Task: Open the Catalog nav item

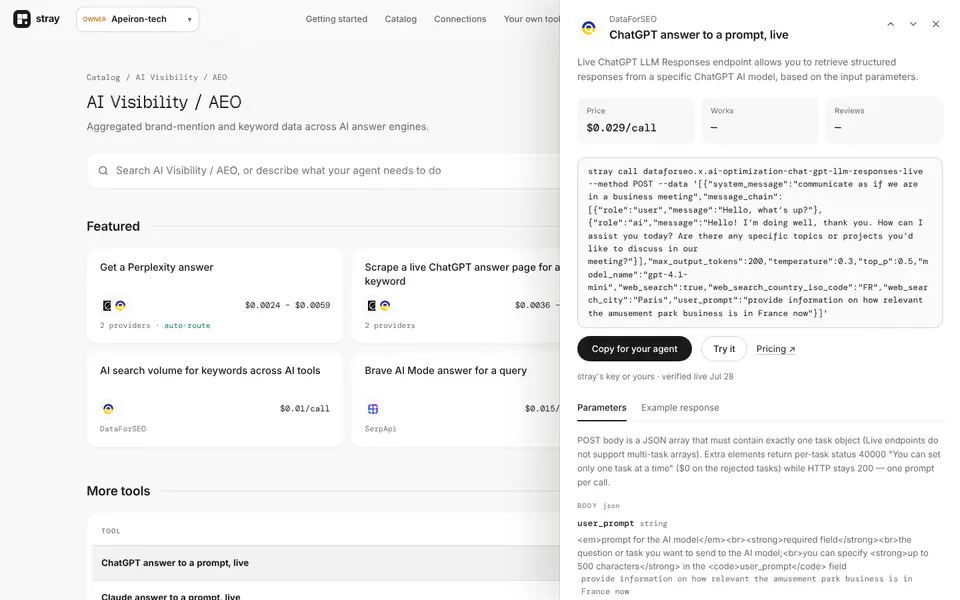Action: [x=400, y=19]
